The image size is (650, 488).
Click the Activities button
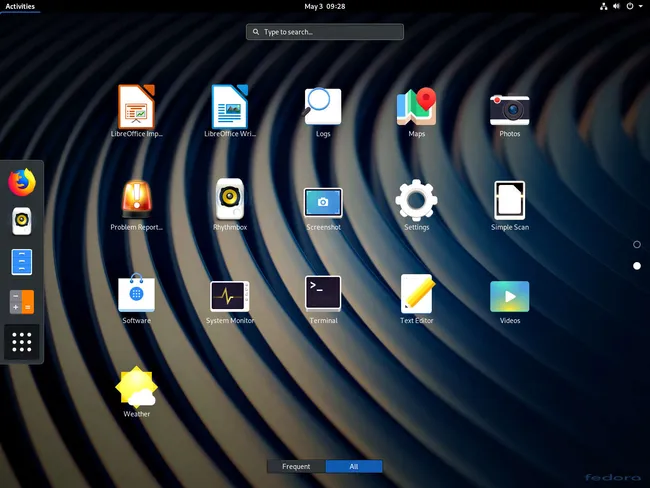click(x=20, y=6)
